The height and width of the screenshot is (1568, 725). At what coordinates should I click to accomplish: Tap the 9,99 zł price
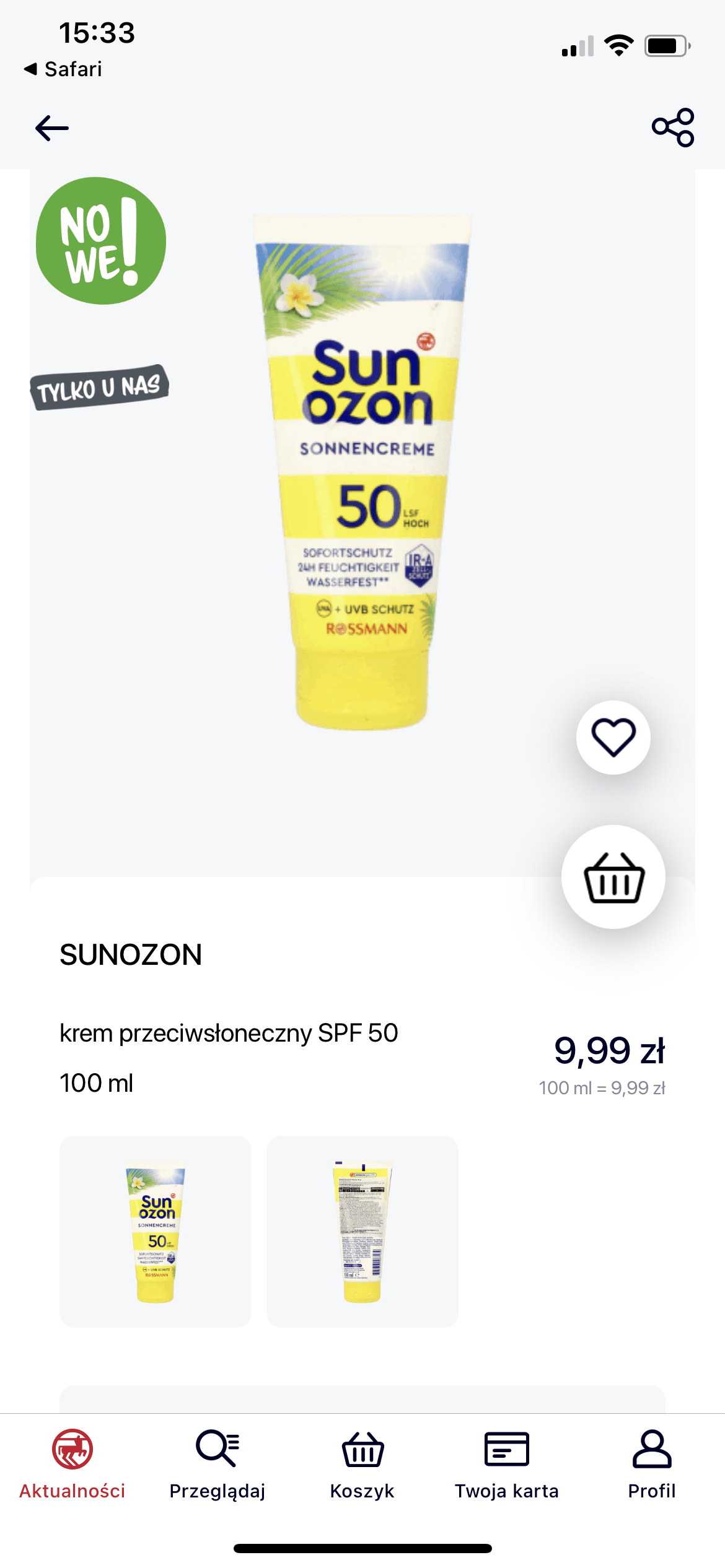[610, 1050]
